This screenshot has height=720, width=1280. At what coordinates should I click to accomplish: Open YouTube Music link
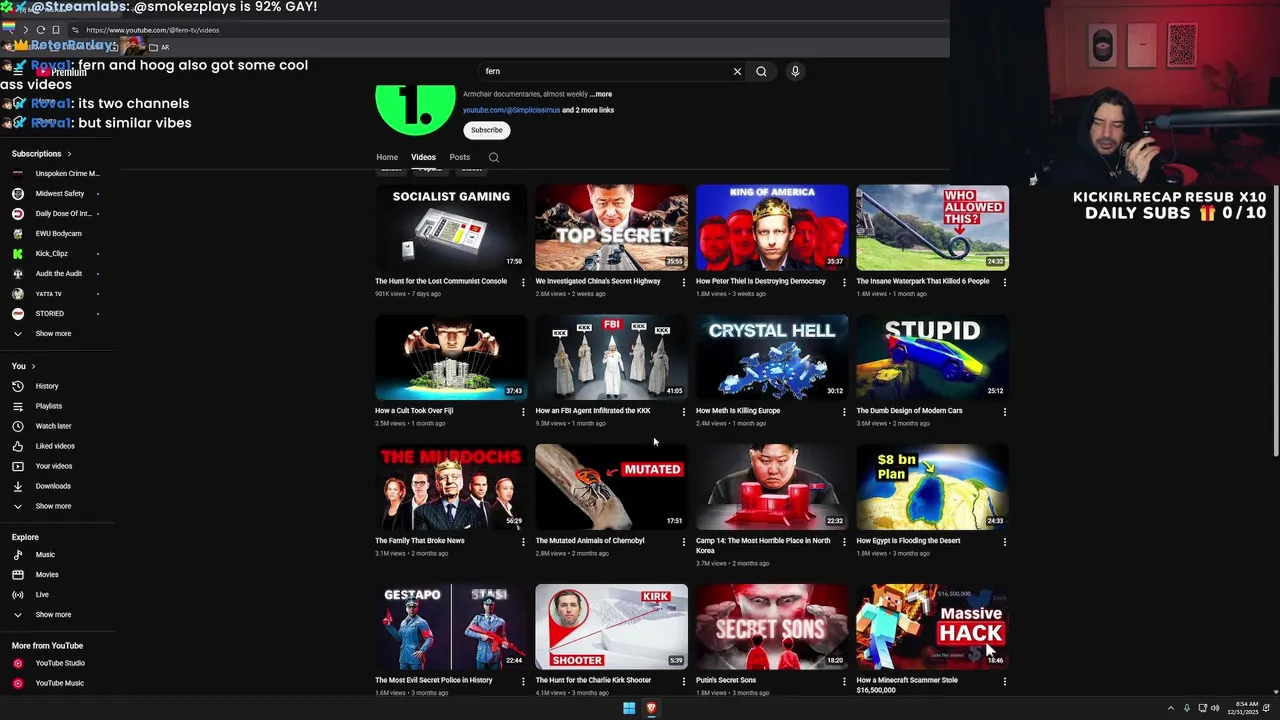(58, 683)
